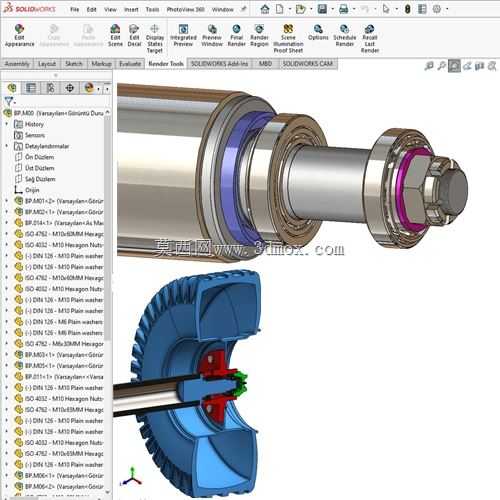Expand the BP.M03<1> subassembly
Image resolution: width=500 pixels, height=500 pixels.
click(6, 355)
